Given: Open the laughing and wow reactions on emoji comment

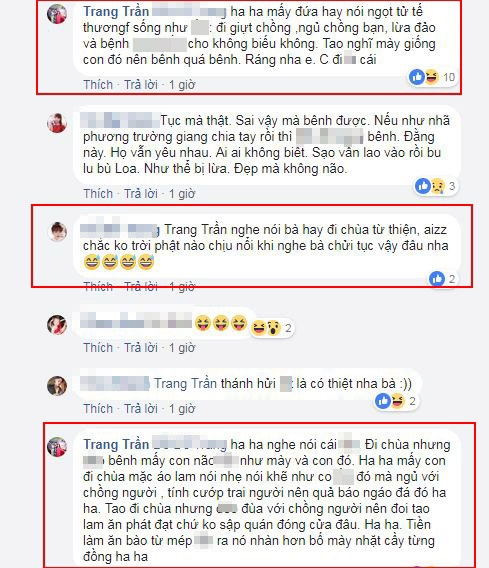Looking at the screenshot, I should click(x=272, y=328).
